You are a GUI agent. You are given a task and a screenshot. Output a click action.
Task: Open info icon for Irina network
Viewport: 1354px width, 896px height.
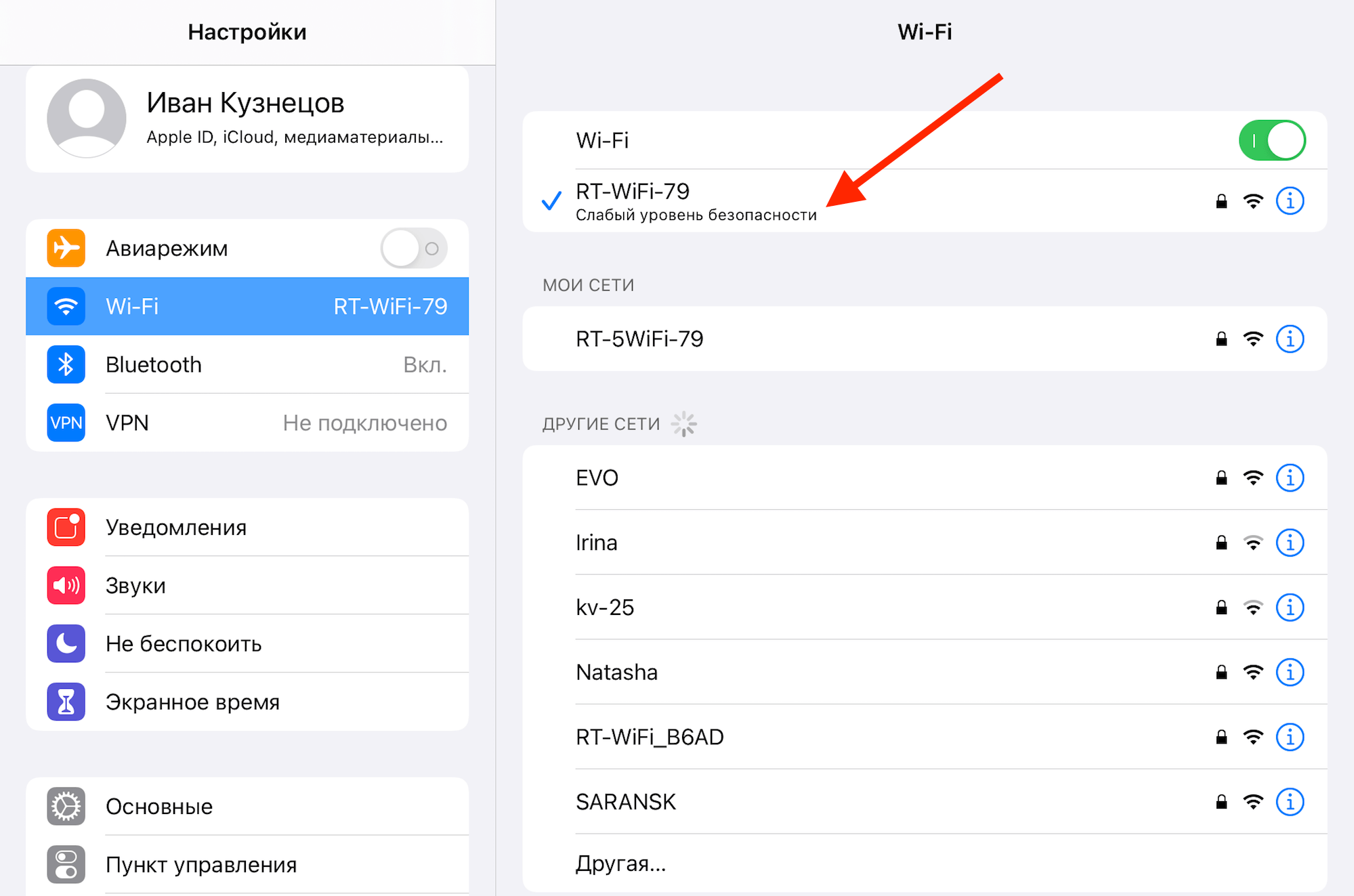(x=1289, y=542)
